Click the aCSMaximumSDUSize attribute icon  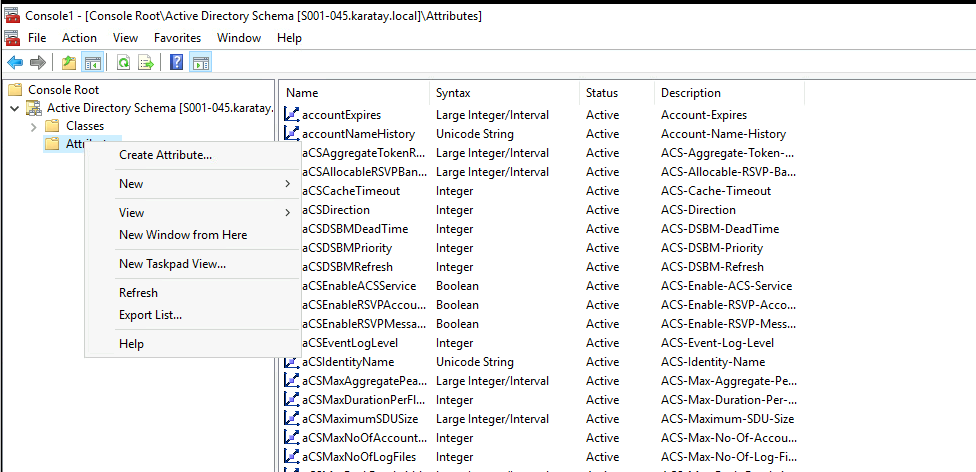tap(291, 418)
